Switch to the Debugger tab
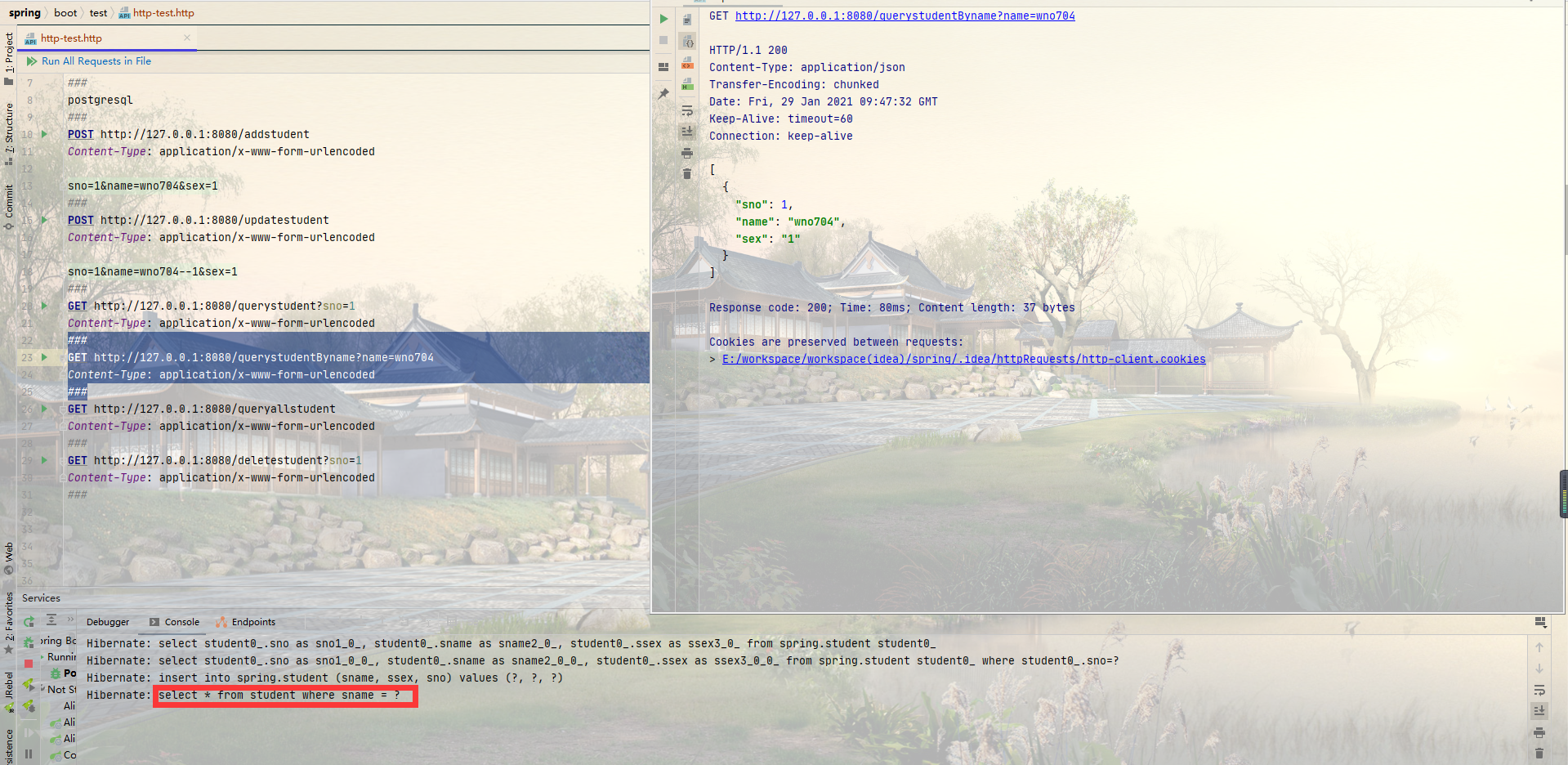The height and width of the screenshot is (765, 1568). click(x=108, y=622)
